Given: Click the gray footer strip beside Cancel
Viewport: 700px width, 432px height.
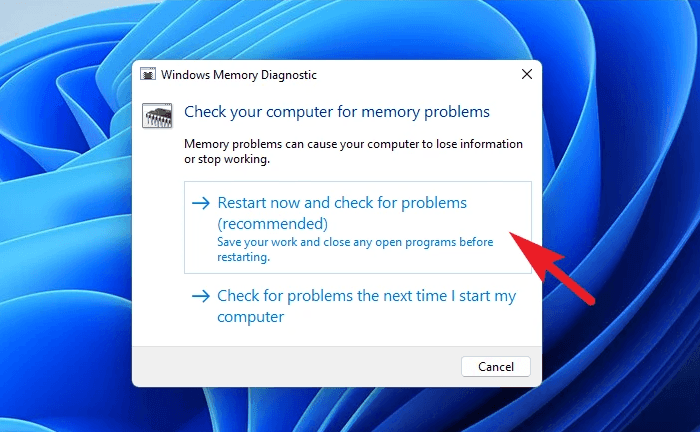Looking at the screenshot, I should [x=300, y=366].
